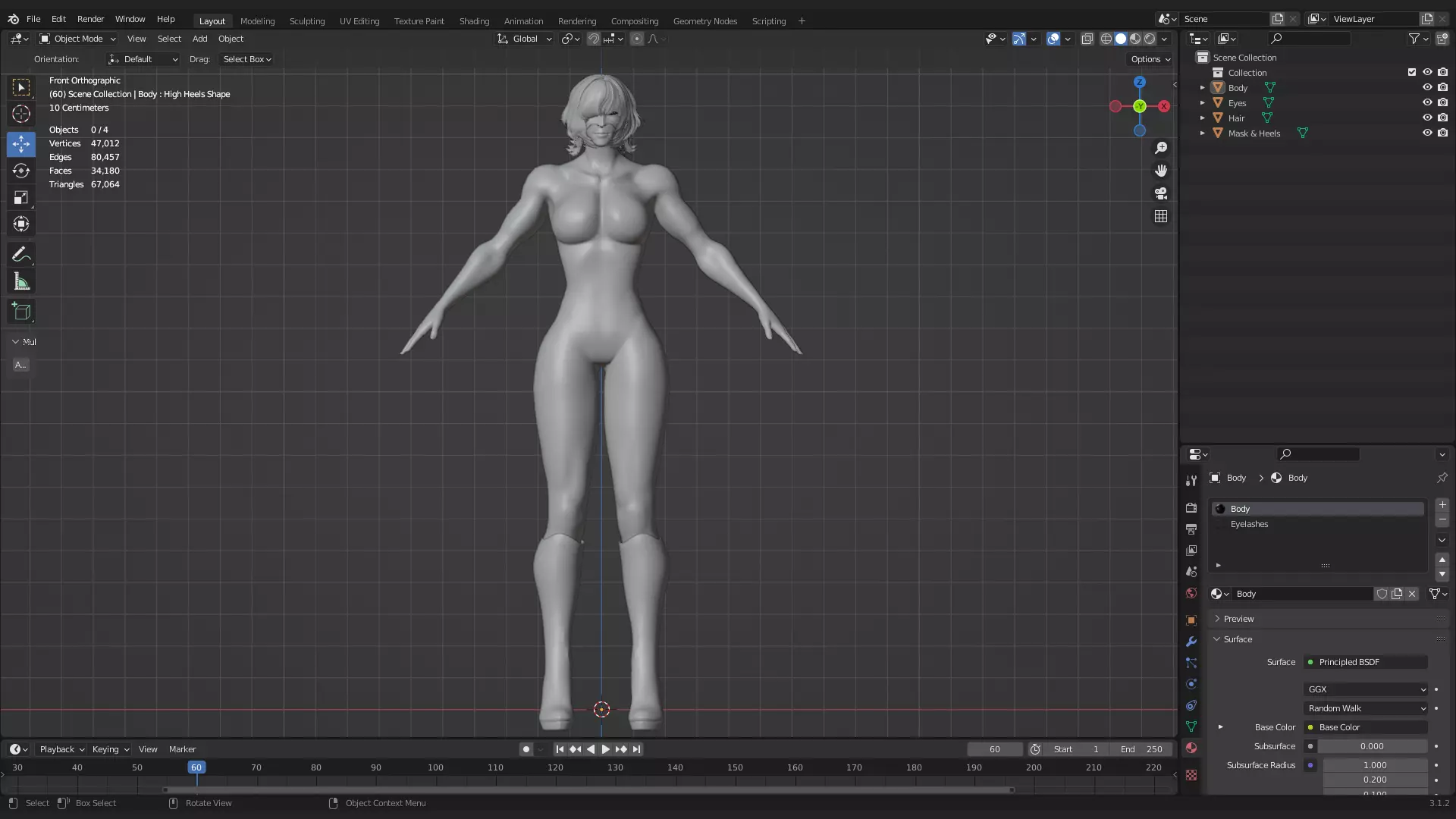Viewport: 1456px width, 819px height.
Task: Open the Object properties tab
Action: coord(1191,620)
